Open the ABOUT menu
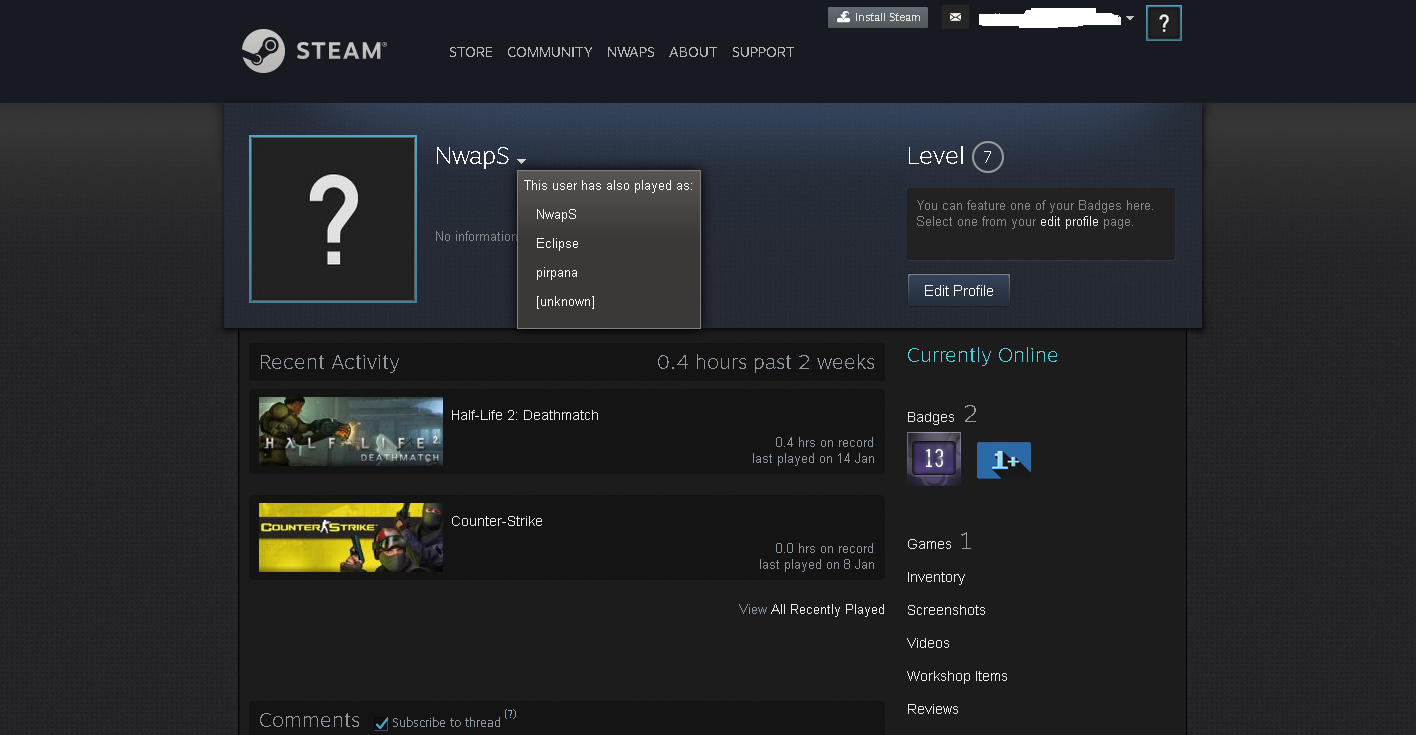The height and width of the screenshot is (735, 1416). [693, 52]
